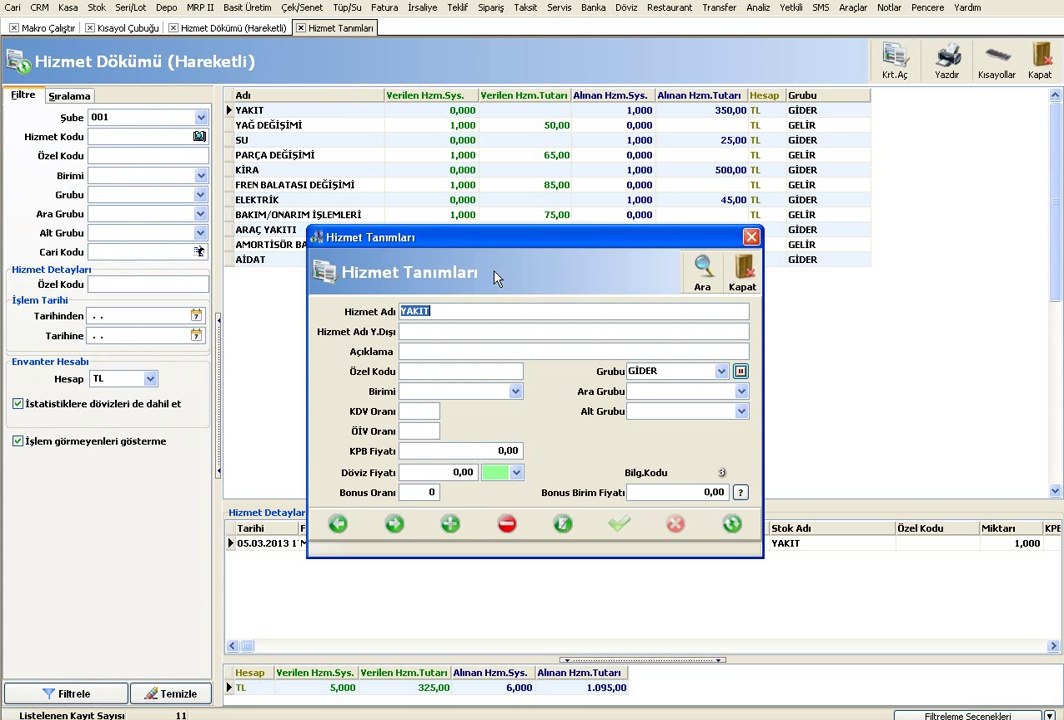Delete the record with the red minus icon
This screenshot has height=720, width=1064.
(507, 524)
